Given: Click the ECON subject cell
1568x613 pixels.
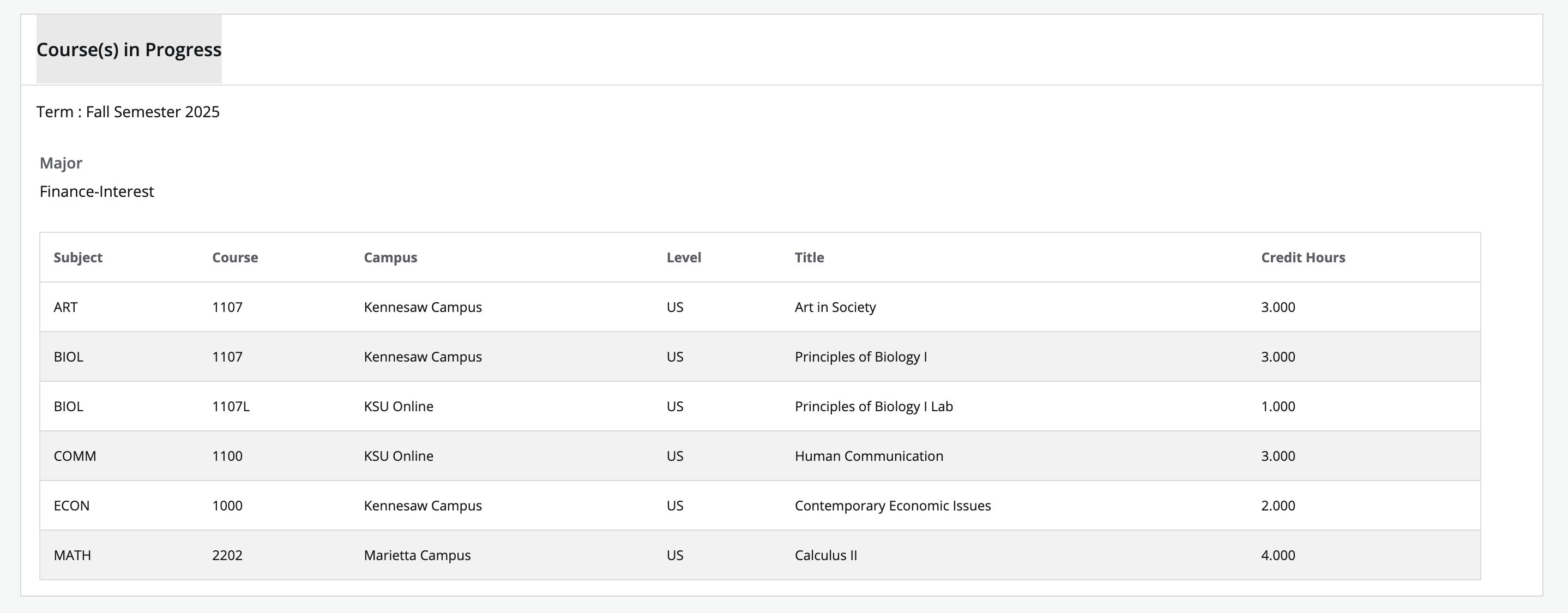Looking at the screenshot, I should point(71,506).
